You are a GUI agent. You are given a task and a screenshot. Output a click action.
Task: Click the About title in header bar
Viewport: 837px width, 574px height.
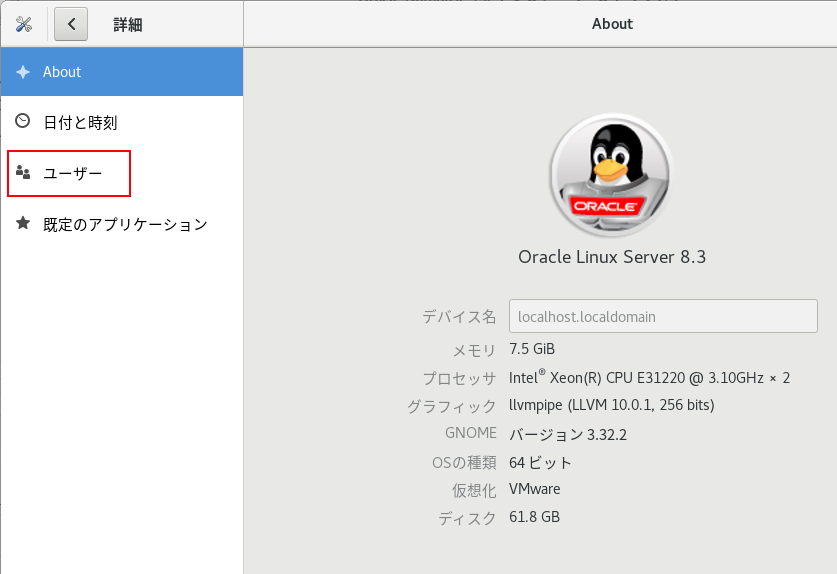612,24
